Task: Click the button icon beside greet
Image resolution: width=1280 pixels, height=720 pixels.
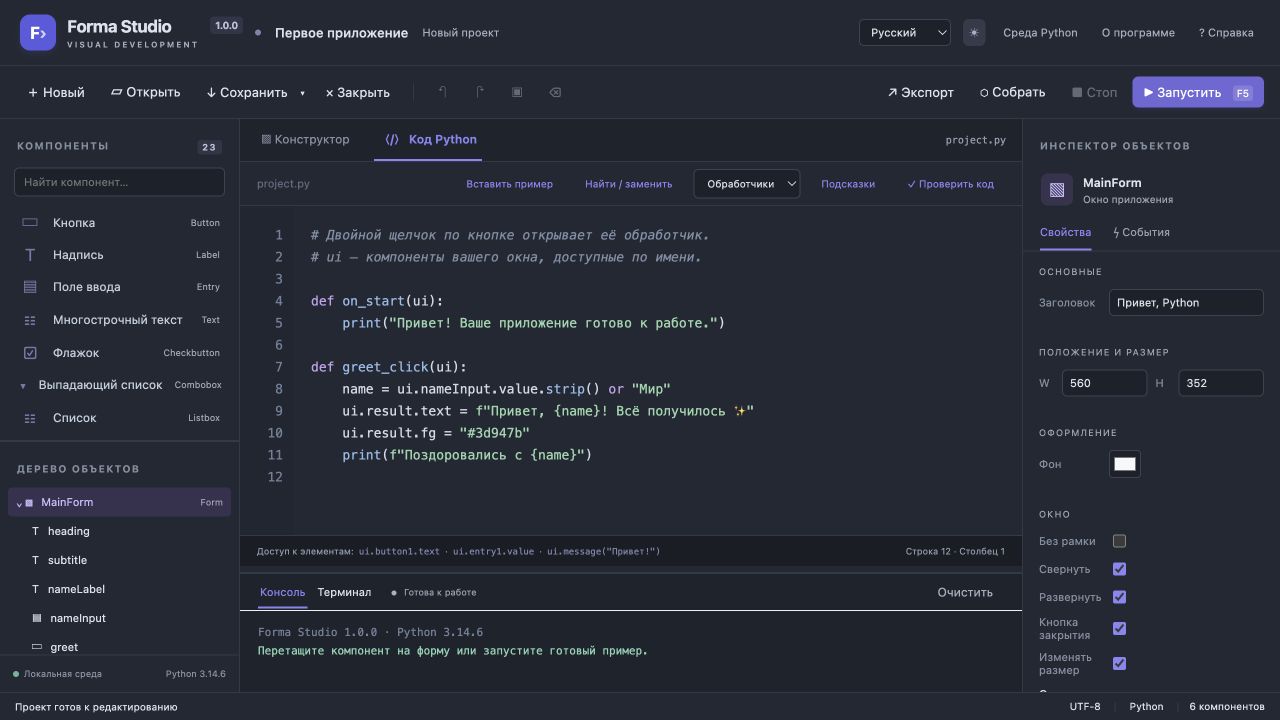Action: 37,647
